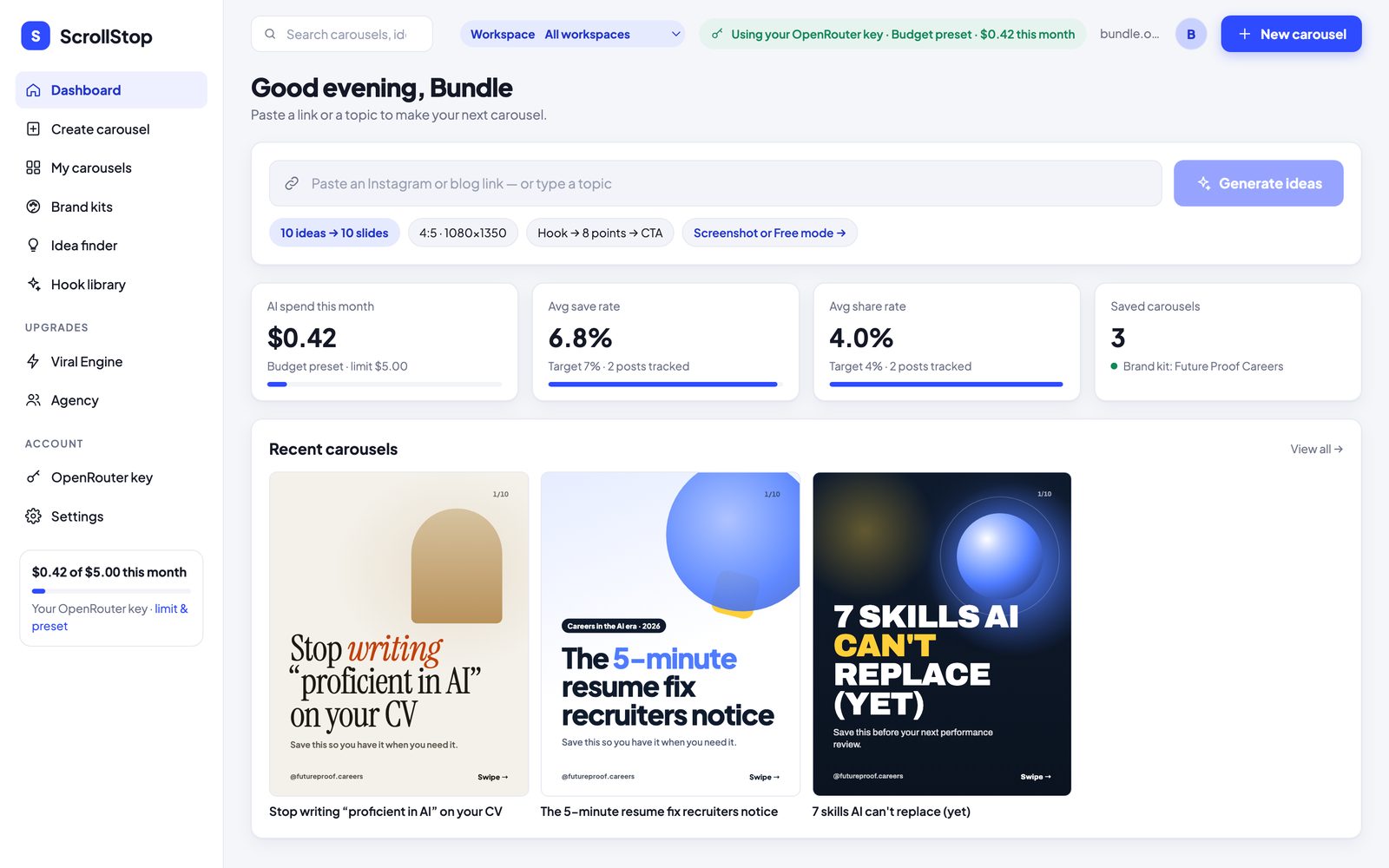Click the Viral Engine lightning icon
This screenshot has height=868, width=1389.
click(x=33, y=361)
